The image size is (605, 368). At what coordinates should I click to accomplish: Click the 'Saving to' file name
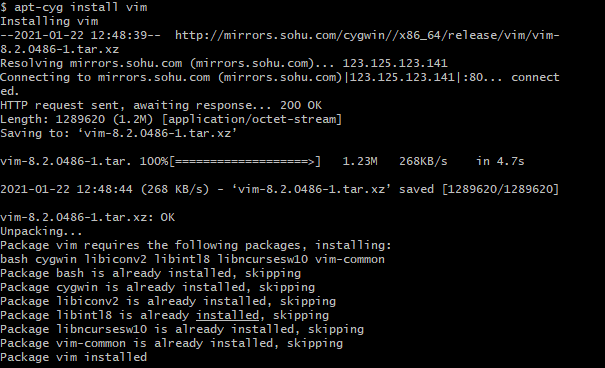pos(157,133)
